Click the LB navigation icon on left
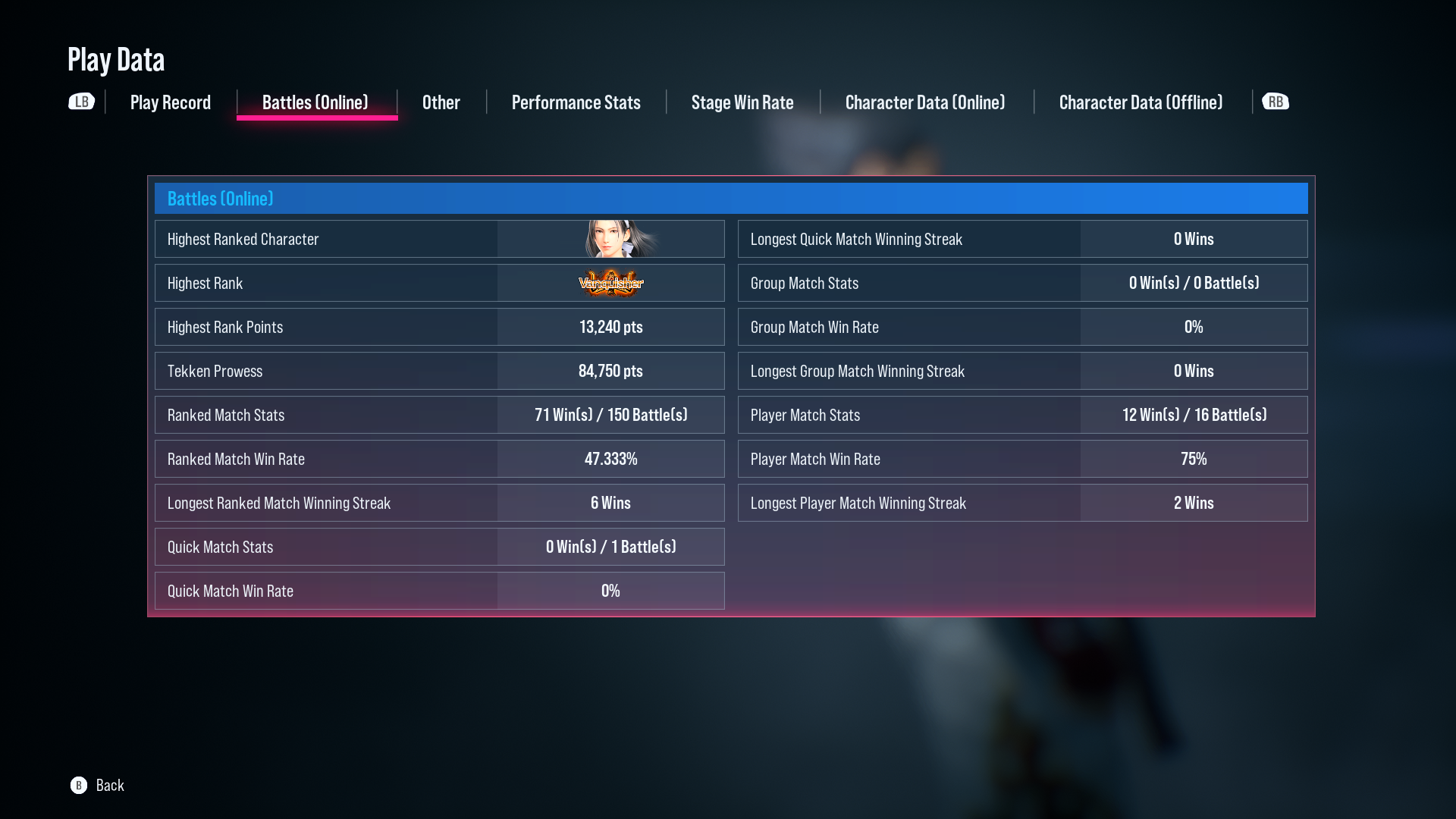1456x819 pixels. [x=80, y=101]
